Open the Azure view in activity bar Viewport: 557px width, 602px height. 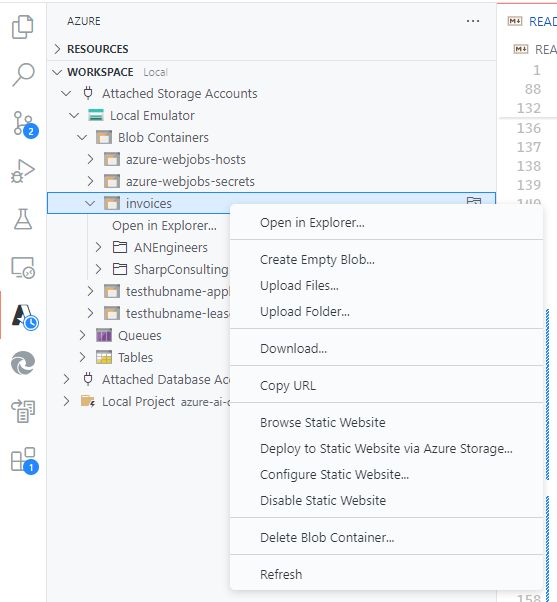click(25, 316)
